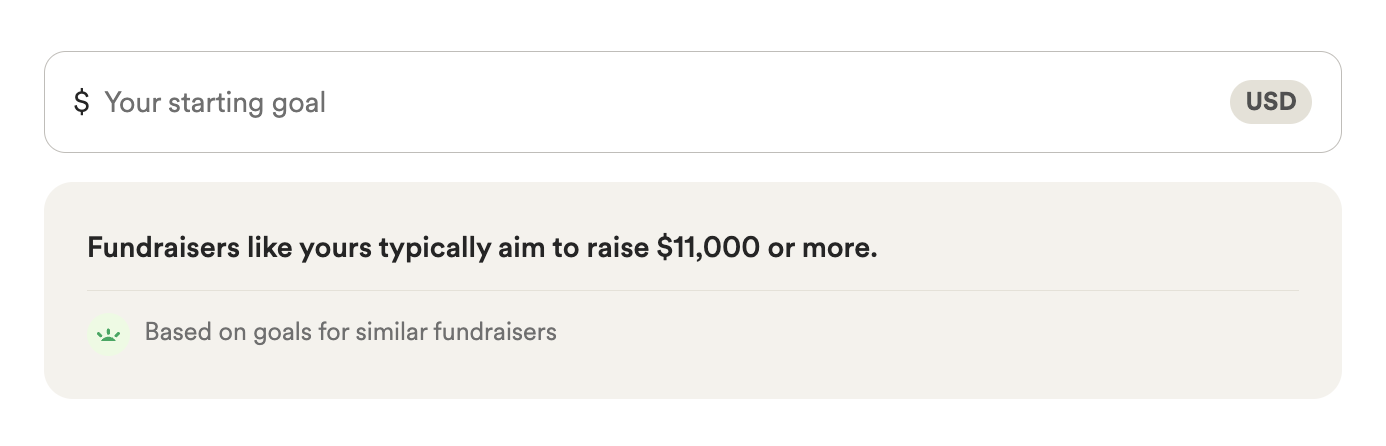Click the divider line inside the tip card

pos(692,291)
